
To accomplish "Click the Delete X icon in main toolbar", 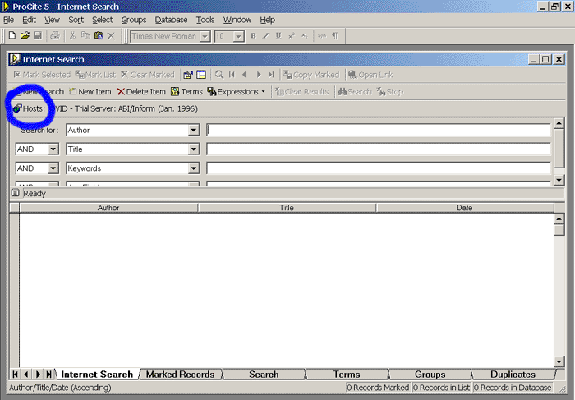I will tap(111, 36).
